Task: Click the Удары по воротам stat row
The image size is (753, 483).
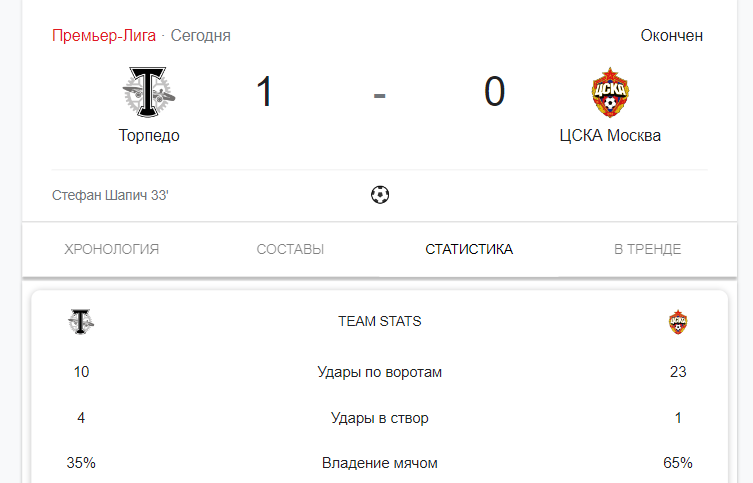Action: 379,372
